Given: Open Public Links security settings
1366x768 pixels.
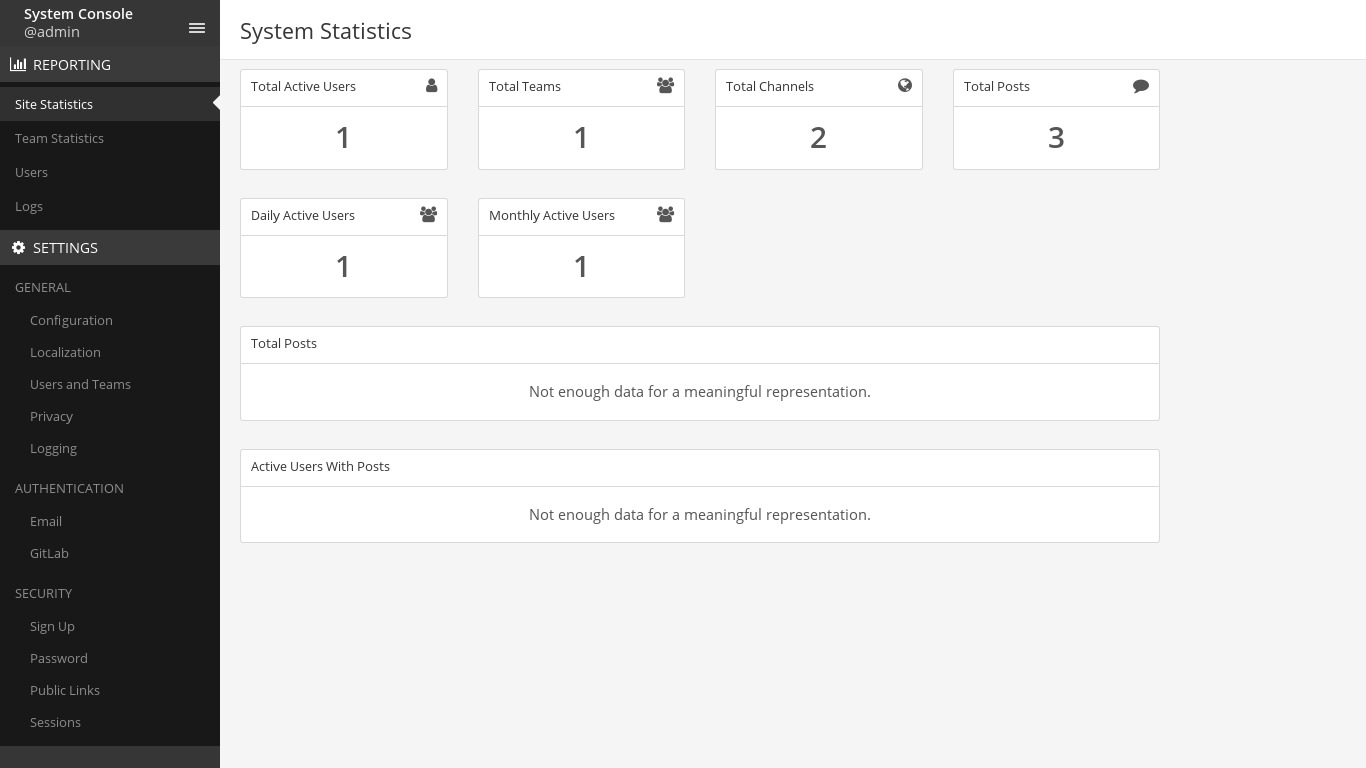Looking at the screenshot, I should 65,690.
